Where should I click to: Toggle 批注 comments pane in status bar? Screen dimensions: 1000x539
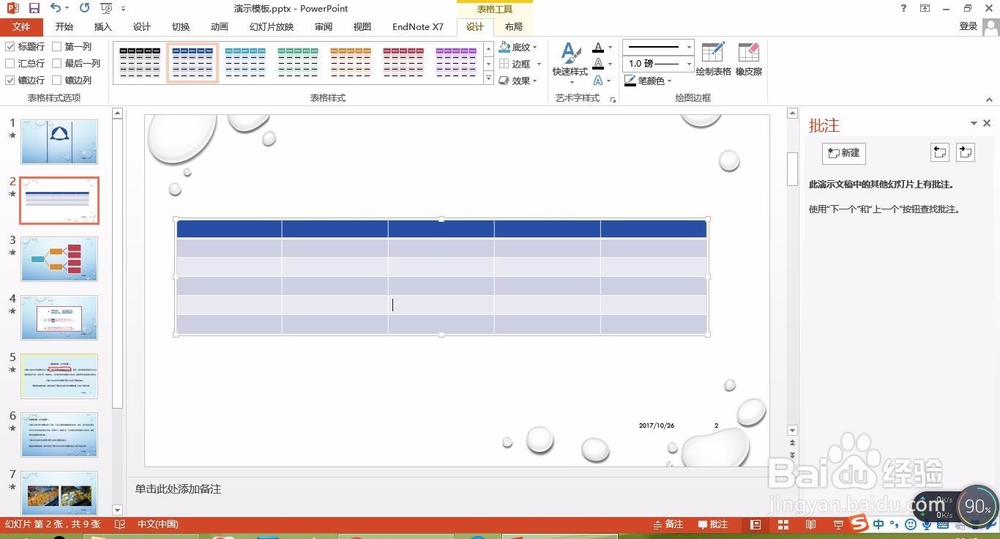click(x=712, y=524)
